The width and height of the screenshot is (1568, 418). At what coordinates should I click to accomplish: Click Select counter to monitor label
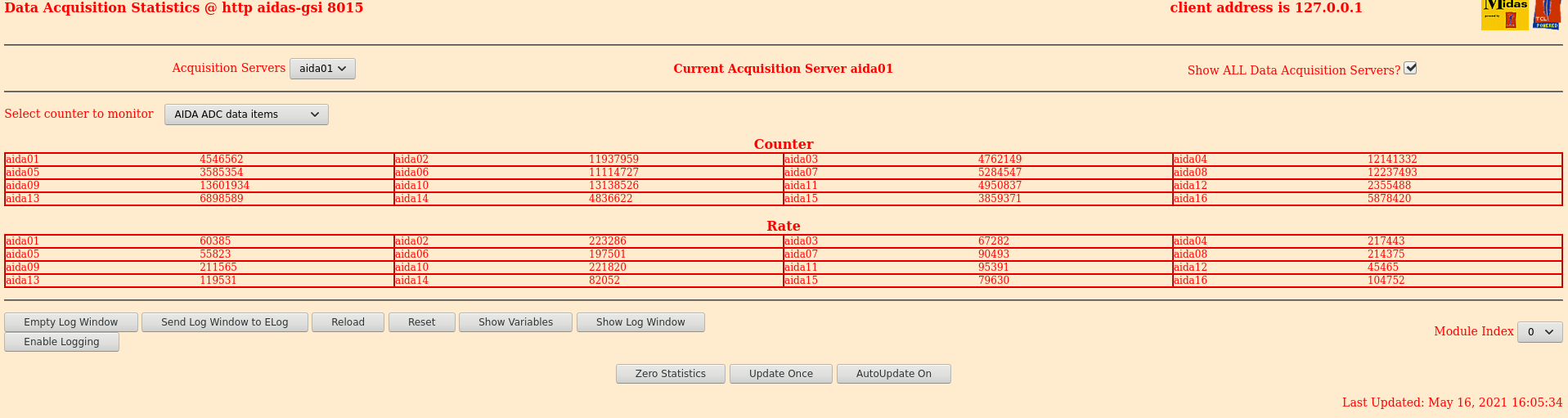click(79, 114)
